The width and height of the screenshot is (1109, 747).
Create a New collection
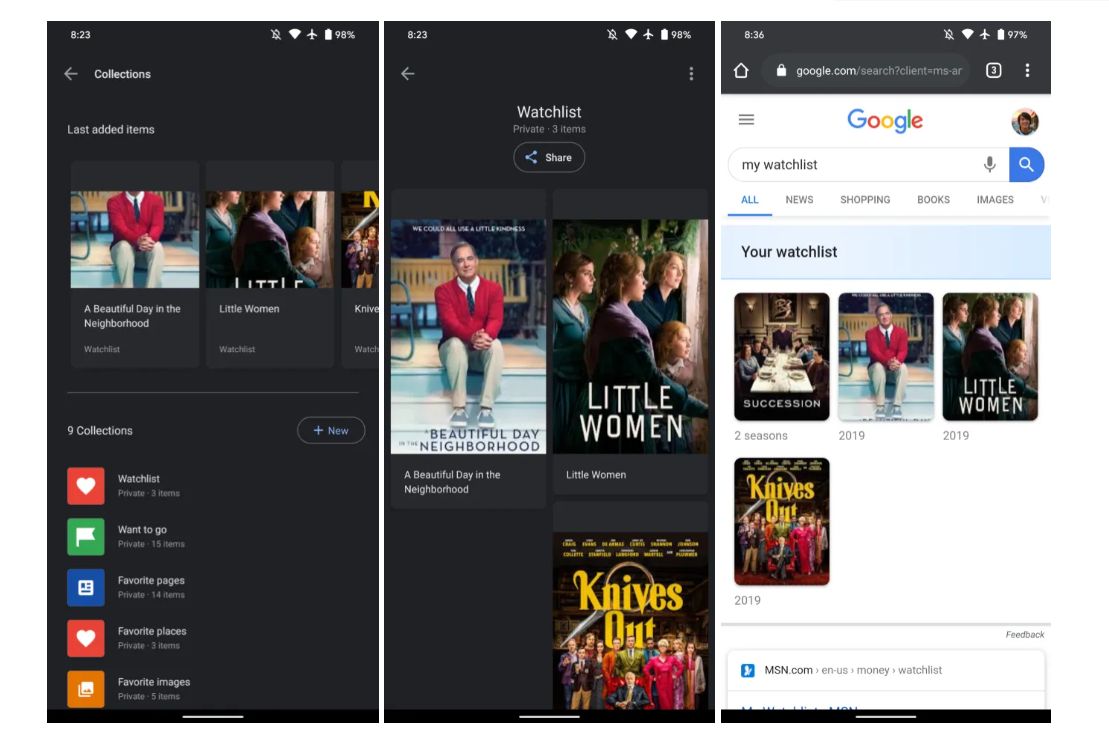pyautogui.click(x=331, y=430)
